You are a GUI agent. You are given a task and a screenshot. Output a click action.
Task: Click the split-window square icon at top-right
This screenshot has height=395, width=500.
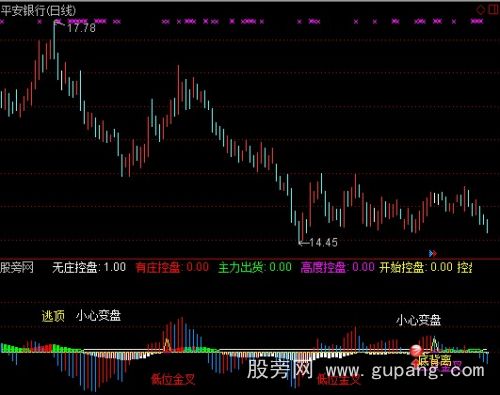(x=493, y=9)
